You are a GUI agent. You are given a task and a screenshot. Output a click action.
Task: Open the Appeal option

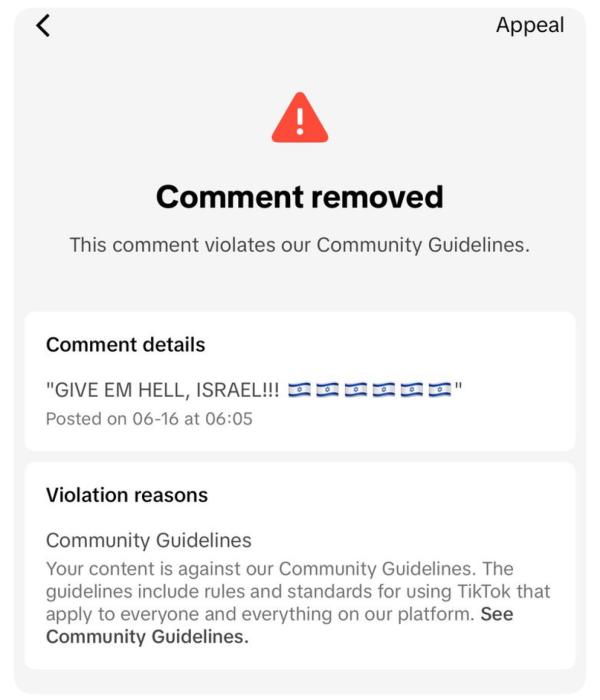pos(530,25)
